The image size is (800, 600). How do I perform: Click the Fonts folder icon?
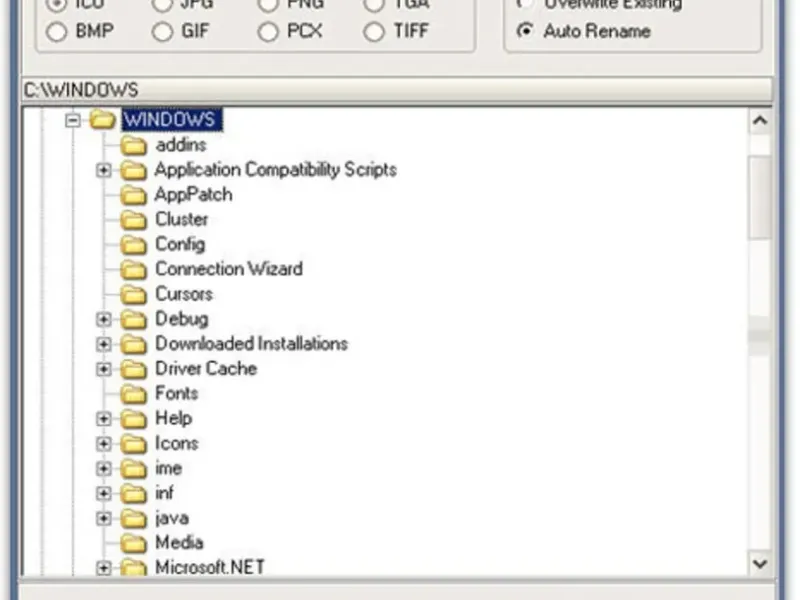(134, 394)
